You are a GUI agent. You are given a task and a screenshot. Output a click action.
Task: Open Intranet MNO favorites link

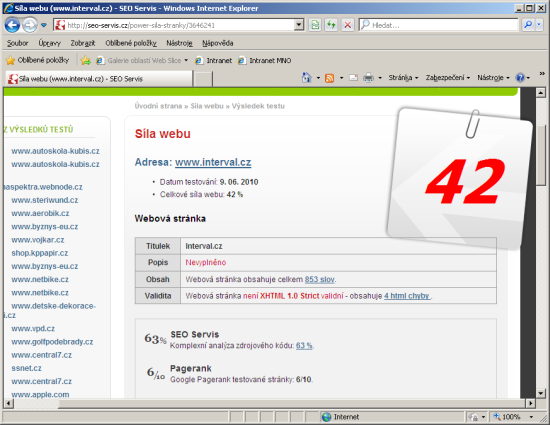[x=265, y=61]
